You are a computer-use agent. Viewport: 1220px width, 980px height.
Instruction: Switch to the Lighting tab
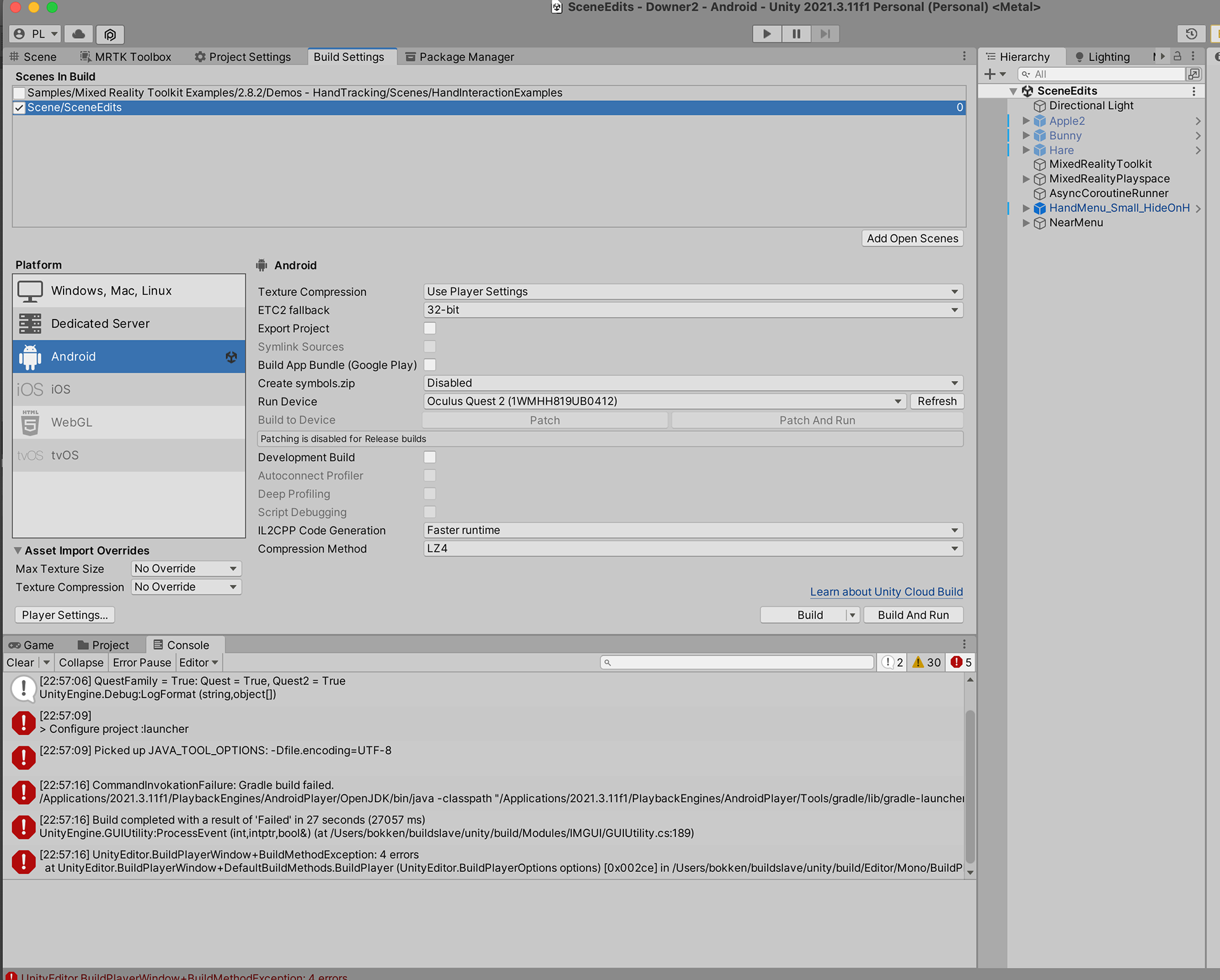point(1102,57)
